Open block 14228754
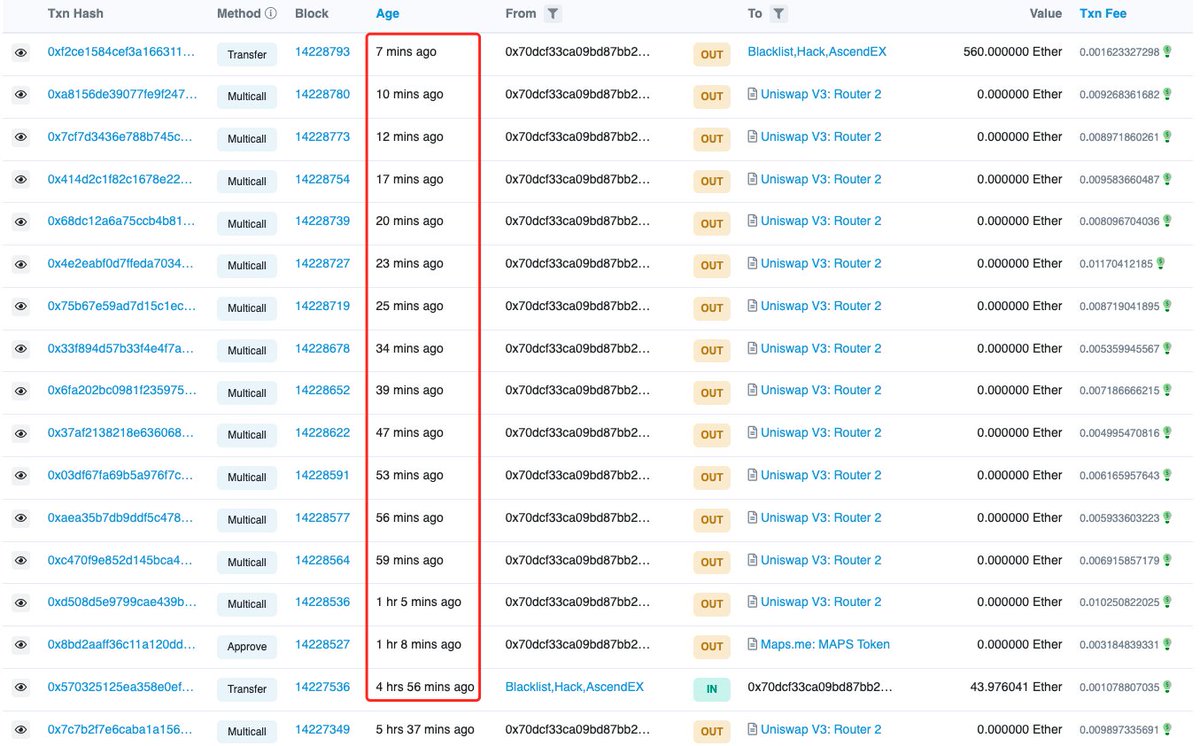This screenshot has height=746, width=1200. tap(322, 179)
